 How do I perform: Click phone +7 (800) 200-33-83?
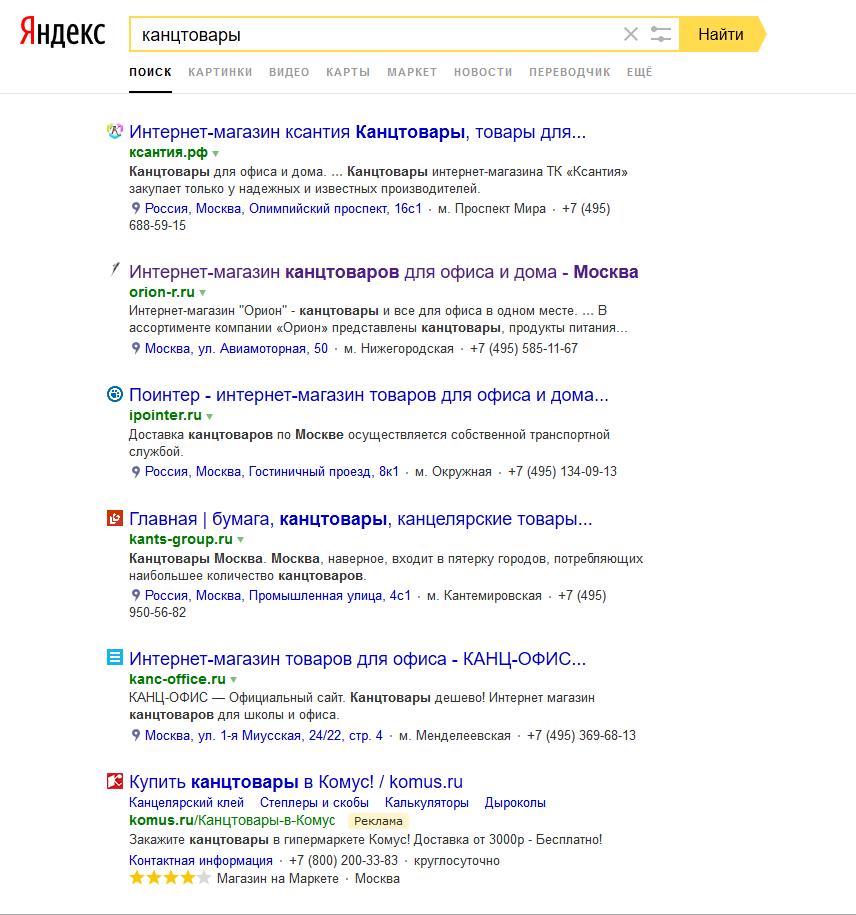pyautogui.click(x=343, y=861)
